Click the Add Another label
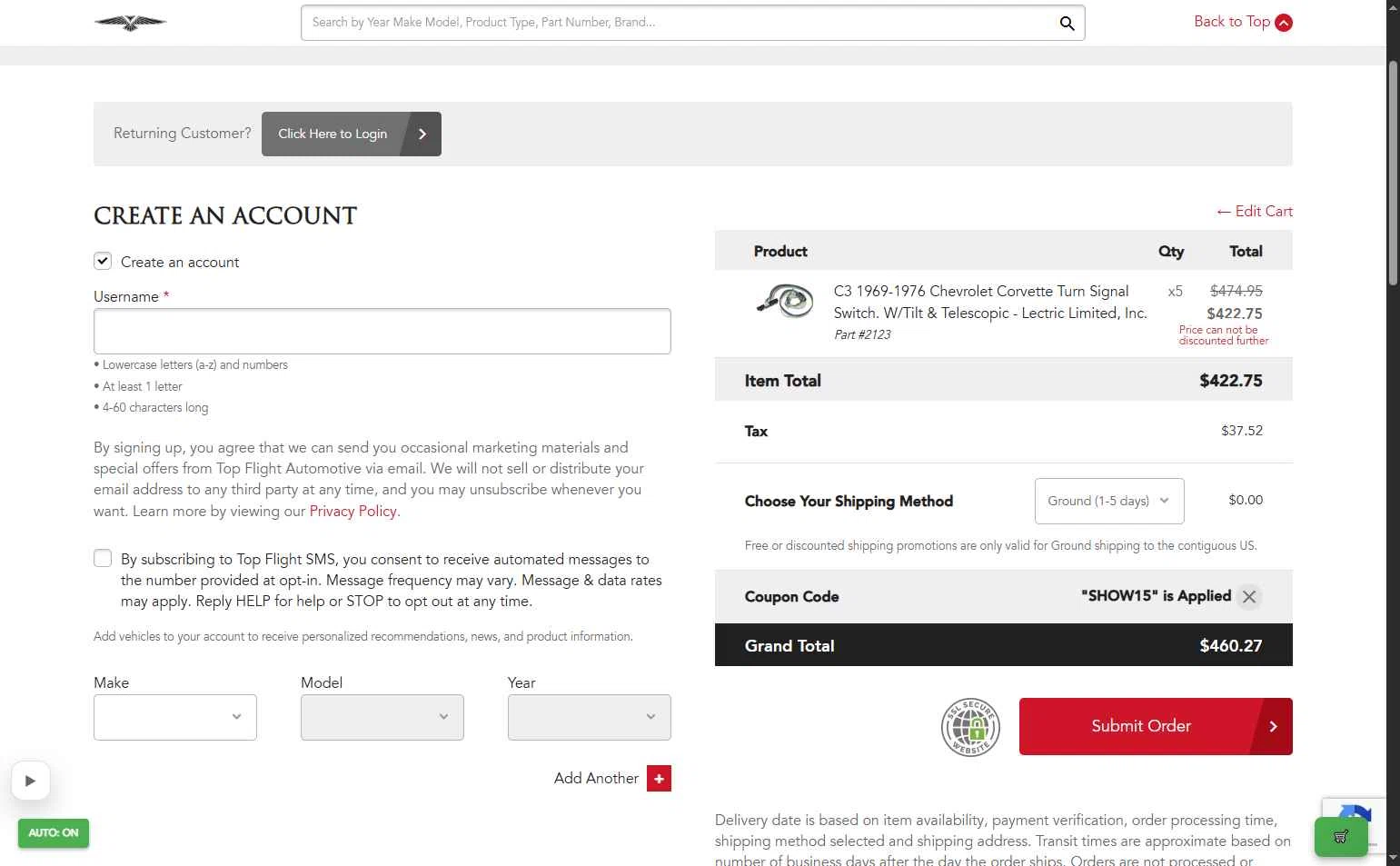This screenshot has height=866, width=1400. (596, 779)
